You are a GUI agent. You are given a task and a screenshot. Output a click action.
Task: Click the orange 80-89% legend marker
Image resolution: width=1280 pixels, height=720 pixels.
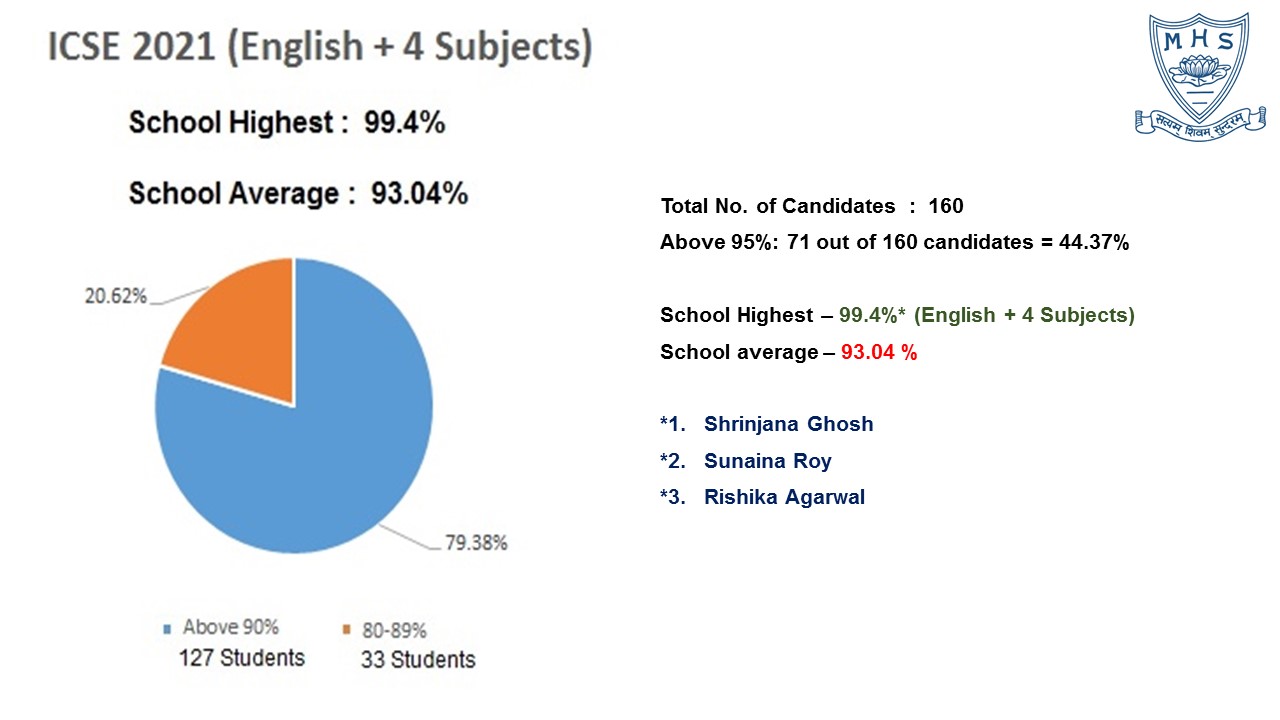coord(347,630)
